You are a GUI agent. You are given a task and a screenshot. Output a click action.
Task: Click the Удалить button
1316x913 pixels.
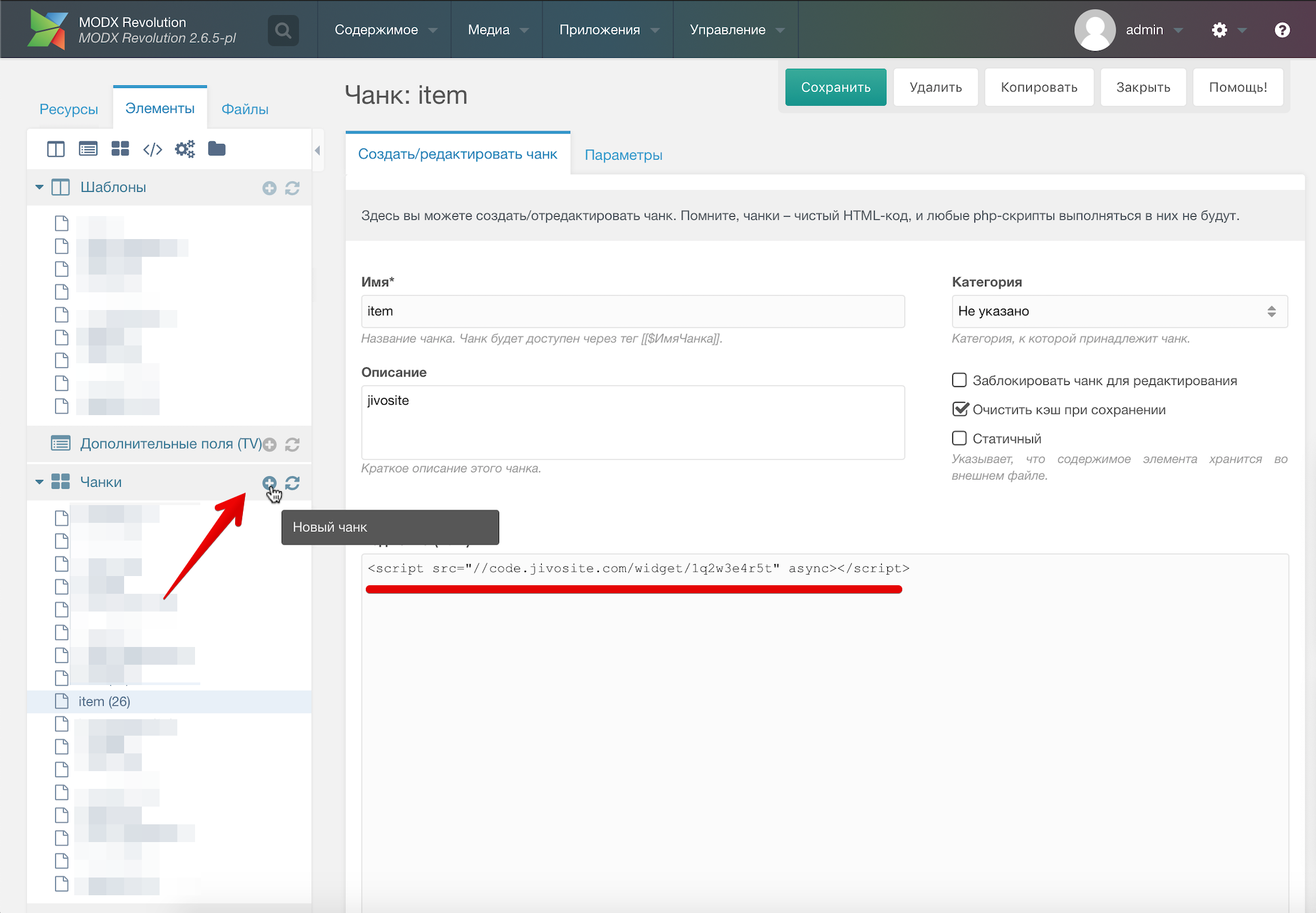(x=936, y=87)
